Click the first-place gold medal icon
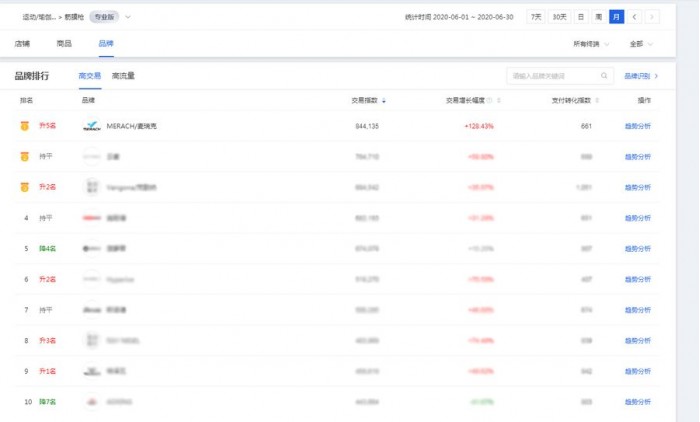 click(25, 126)
